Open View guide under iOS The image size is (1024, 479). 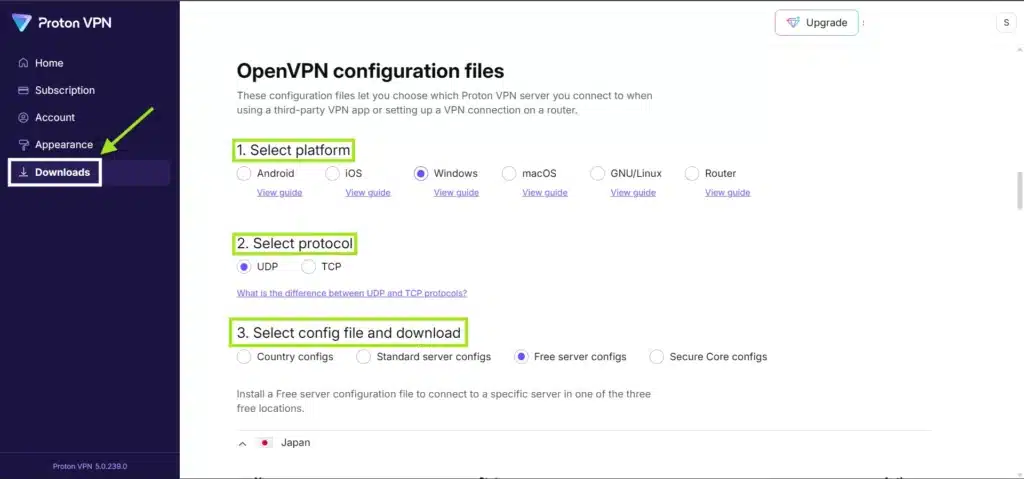[368, 193]
